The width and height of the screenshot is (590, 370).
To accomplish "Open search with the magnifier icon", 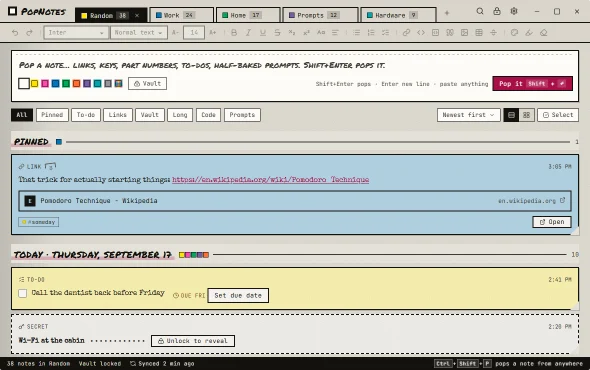I will (x=480, y=11).
